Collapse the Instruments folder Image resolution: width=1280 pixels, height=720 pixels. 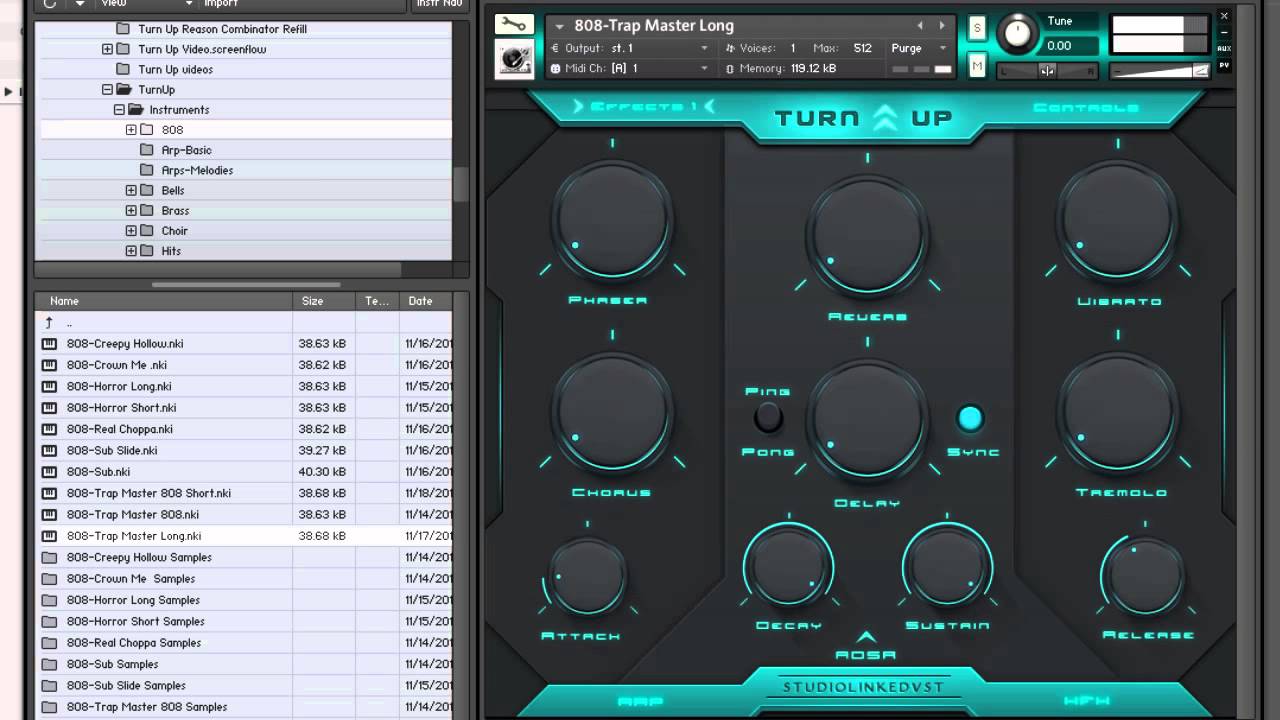(x=119, y=109)
